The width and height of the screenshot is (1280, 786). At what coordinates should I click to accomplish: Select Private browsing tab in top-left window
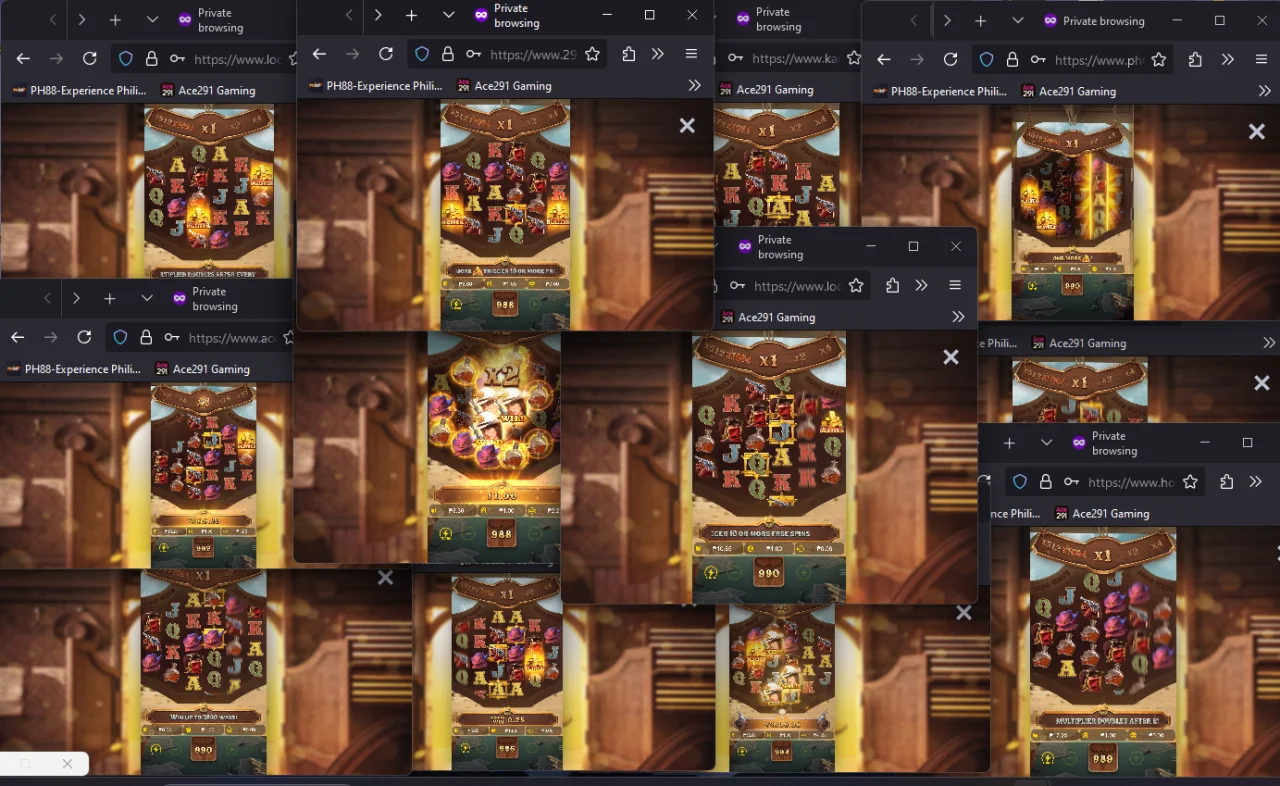(211, 20)
